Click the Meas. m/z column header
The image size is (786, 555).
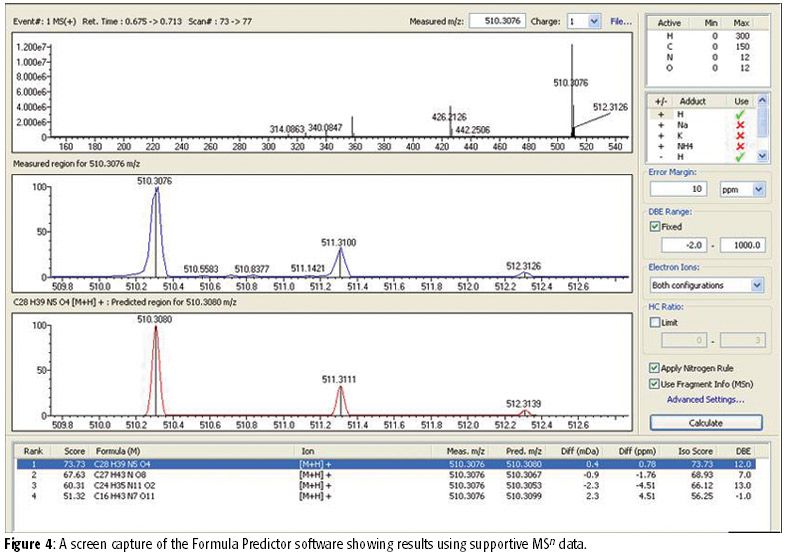(x=466, y=451)
